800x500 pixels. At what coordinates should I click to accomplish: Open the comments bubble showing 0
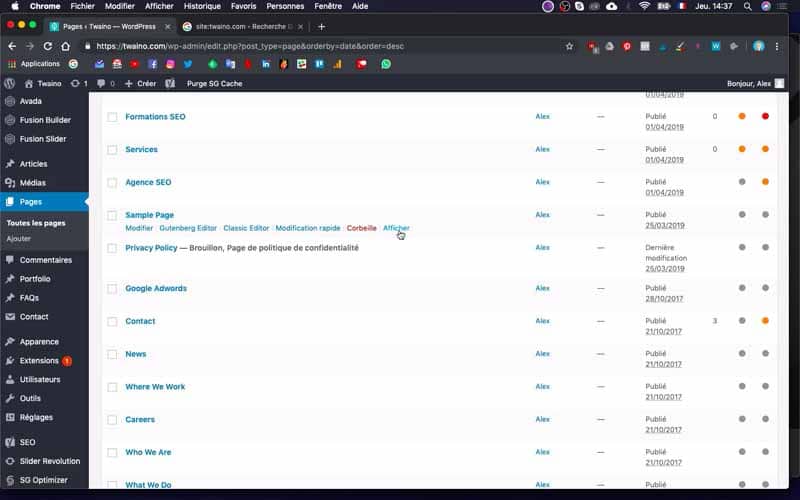[x=106, y=83]
